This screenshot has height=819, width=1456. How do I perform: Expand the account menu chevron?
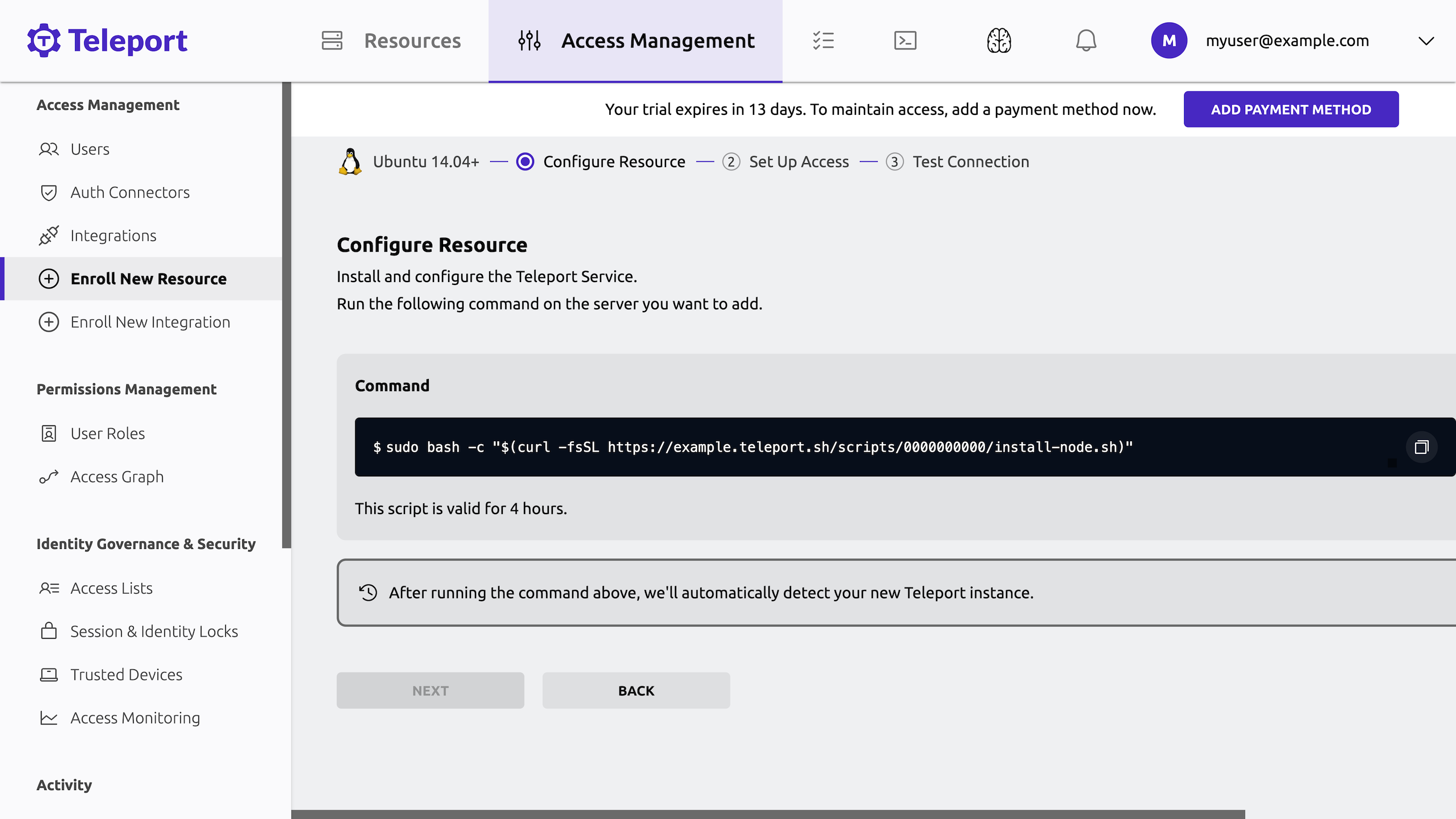click(1425, 40)
